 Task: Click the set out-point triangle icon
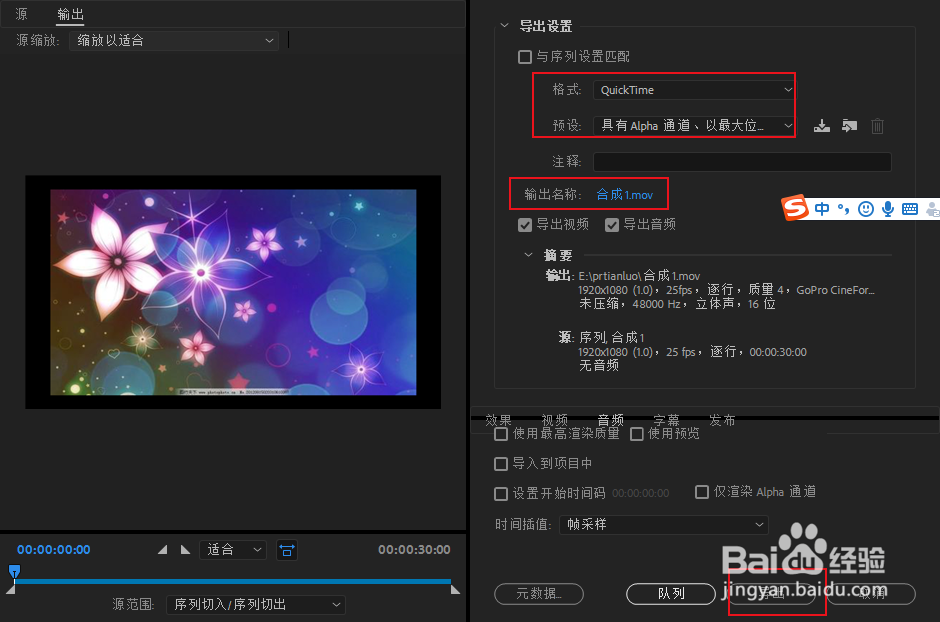tap(185, 549)
